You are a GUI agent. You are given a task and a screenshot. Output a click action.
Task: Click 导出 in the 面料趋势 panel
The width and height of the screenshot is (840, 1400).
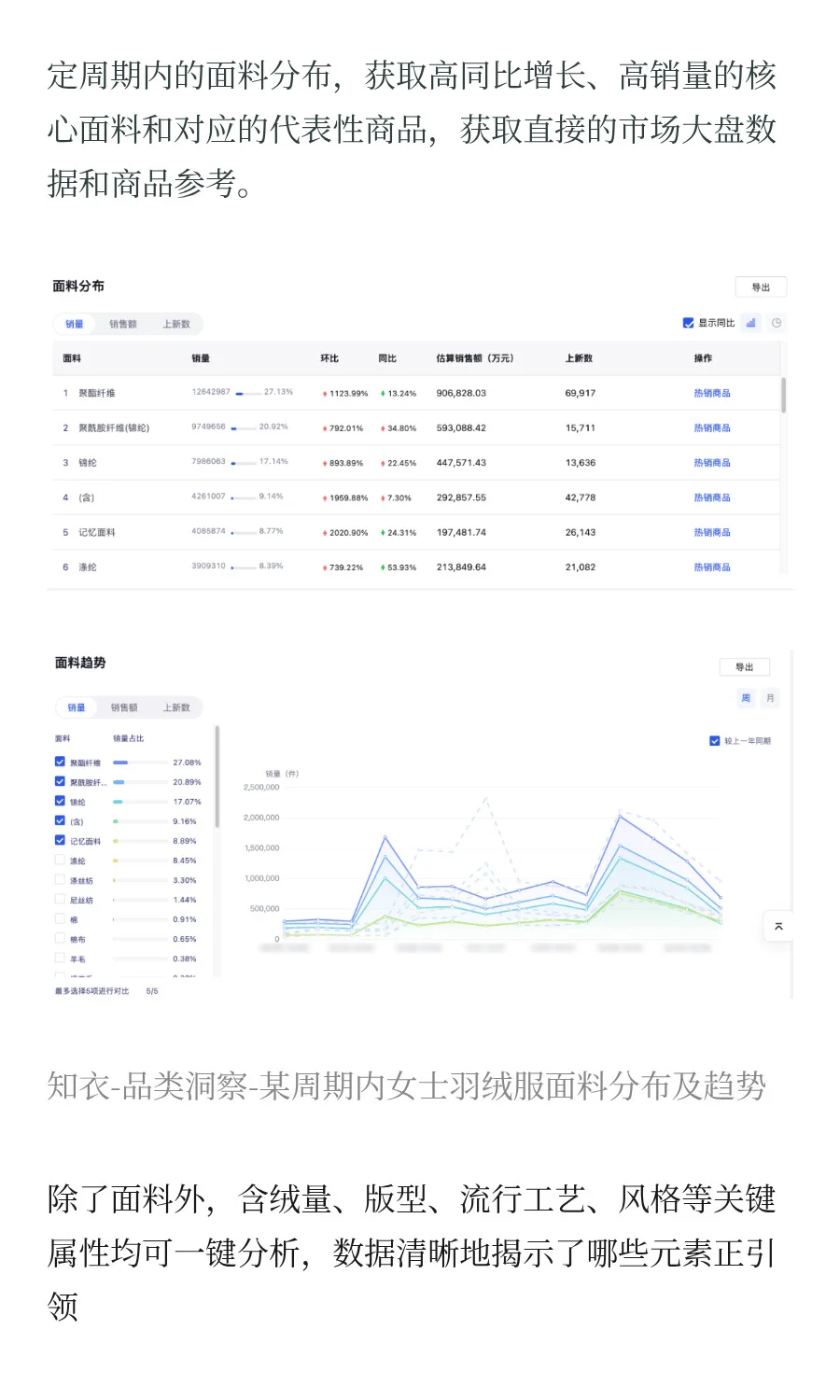point(745,666)
